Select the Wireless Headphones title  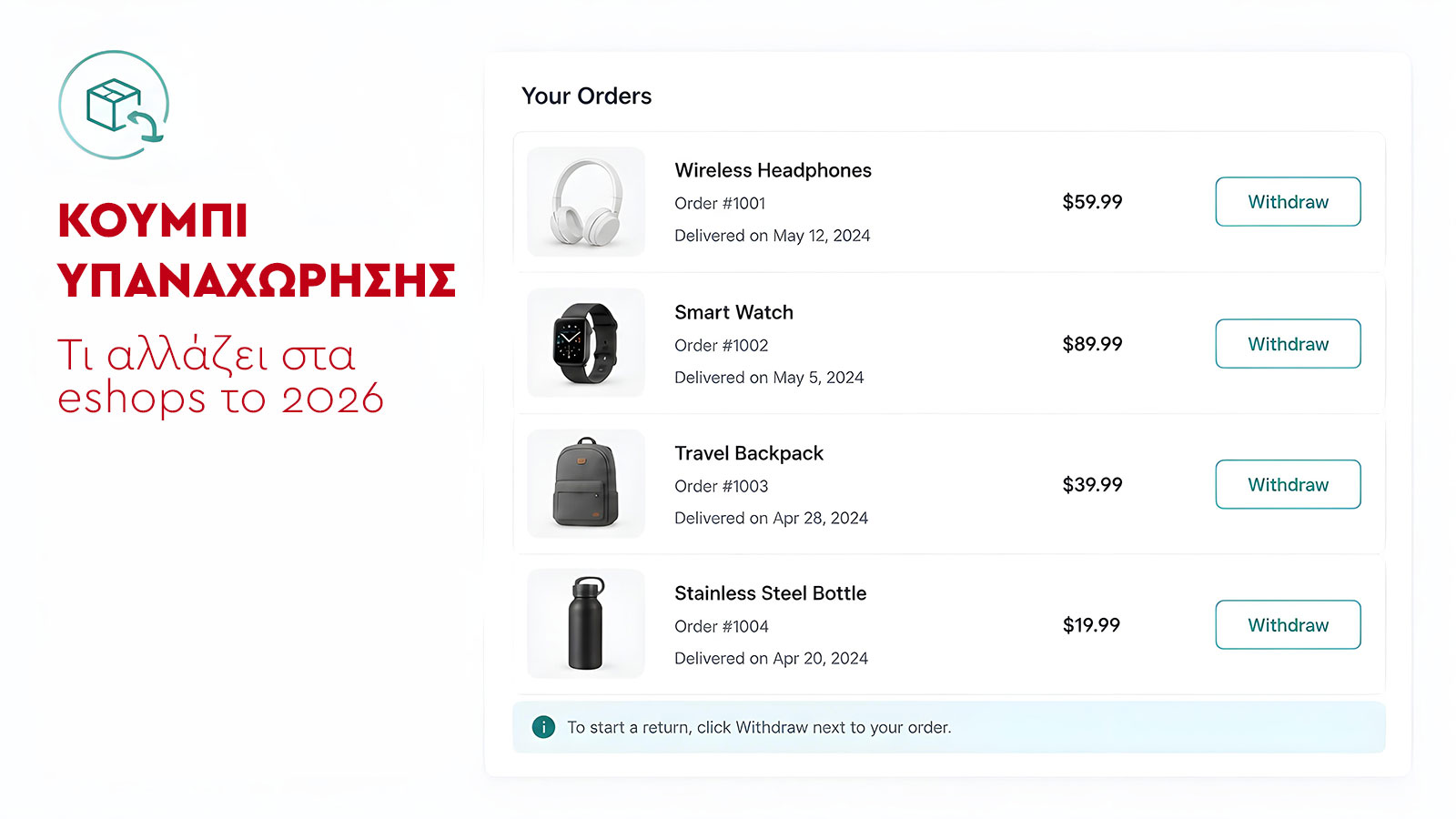coord(773,170)
